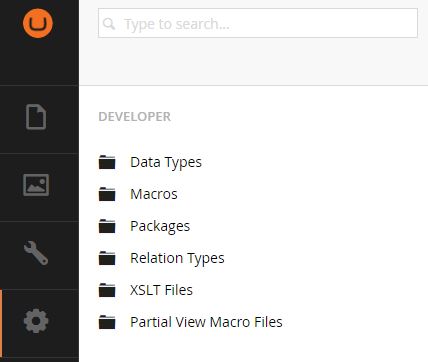Open the Media section picture icon
The height and width of the screenshot is (362, 428).
tap(36, 185)
